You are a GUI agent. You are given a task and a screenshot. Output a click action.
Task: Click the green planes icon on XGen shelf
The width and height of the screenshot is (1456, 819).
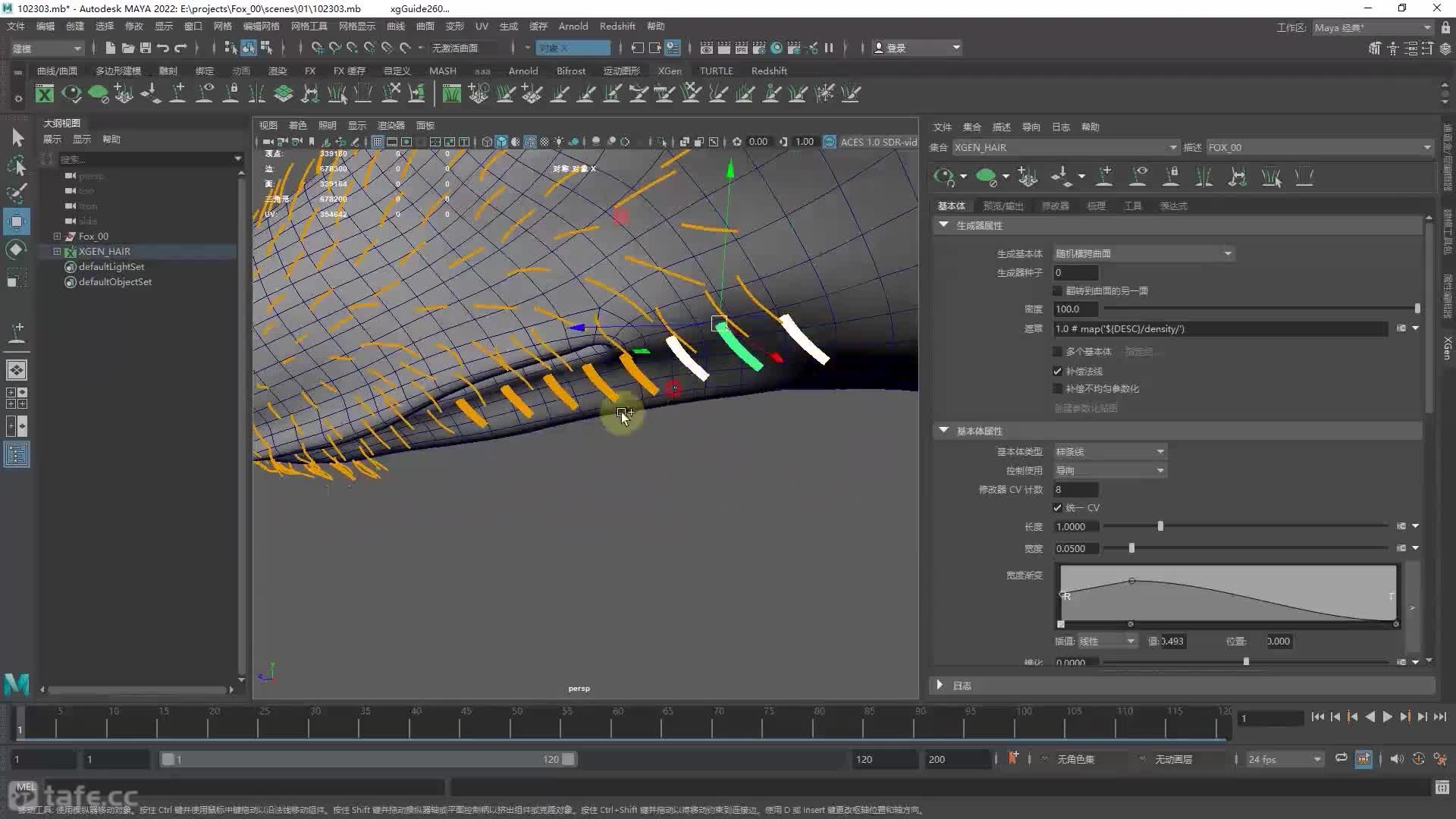(284, 93)
